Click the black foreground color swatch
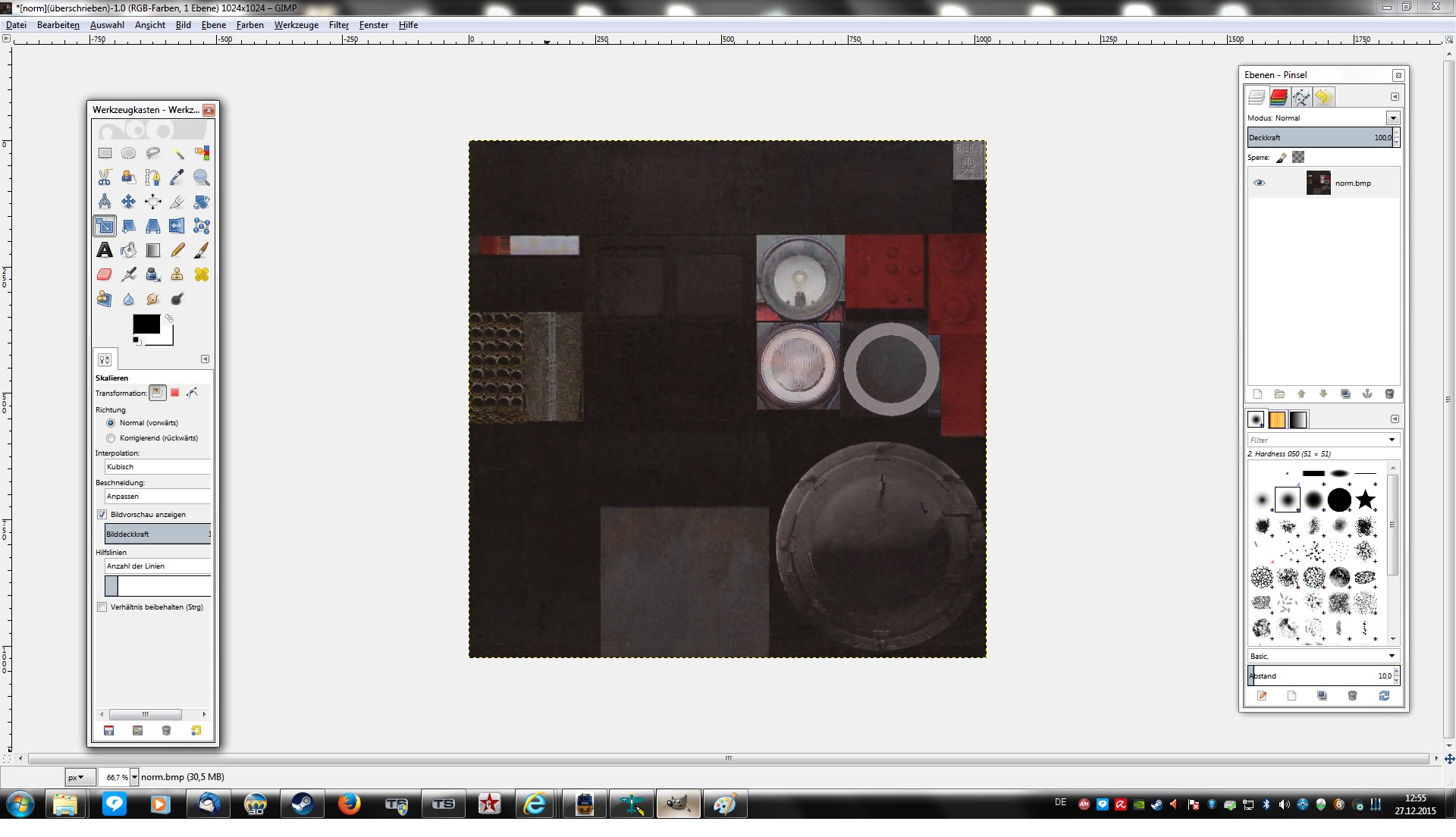 click(146, 324)
